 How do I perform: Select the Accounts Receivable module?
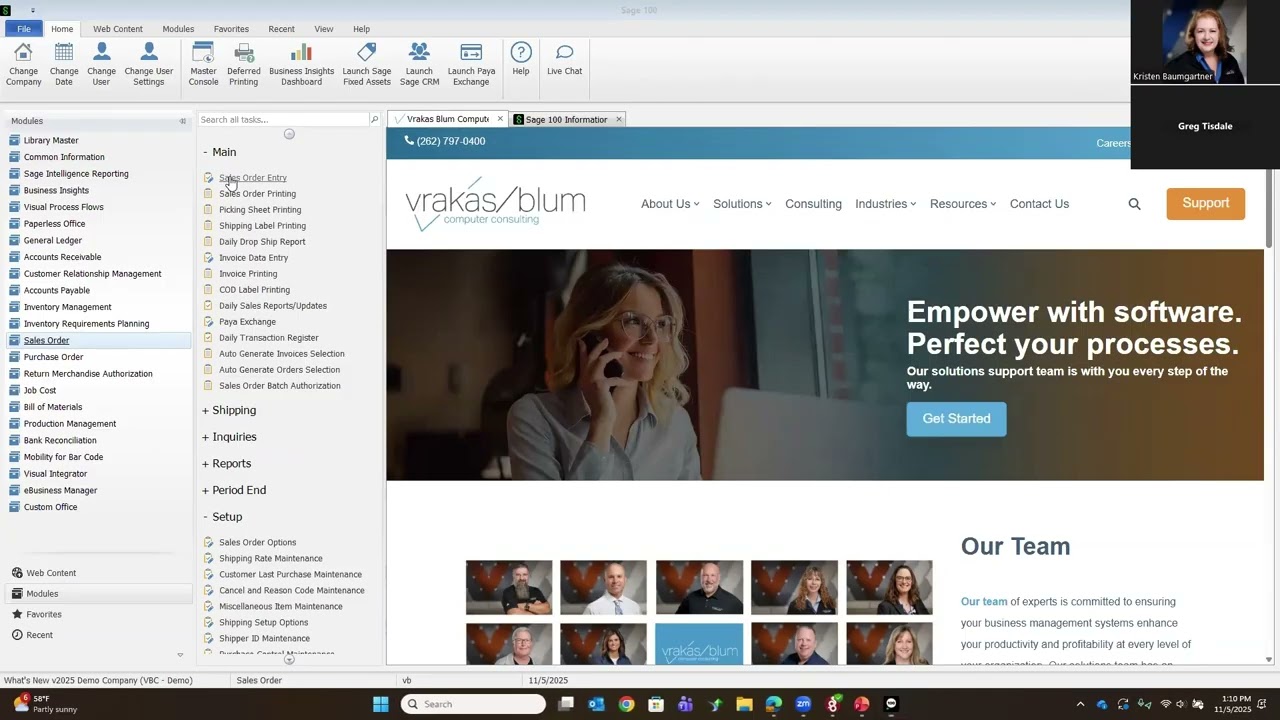tap(62, 257)
